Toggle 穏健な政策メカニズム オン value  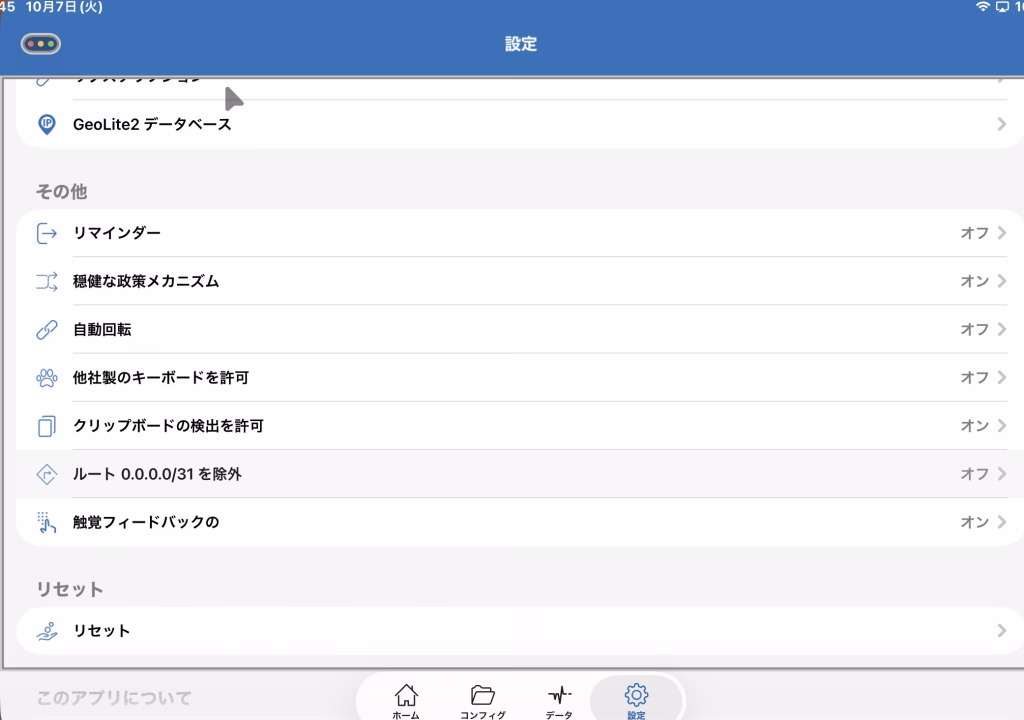click(974, 282)
